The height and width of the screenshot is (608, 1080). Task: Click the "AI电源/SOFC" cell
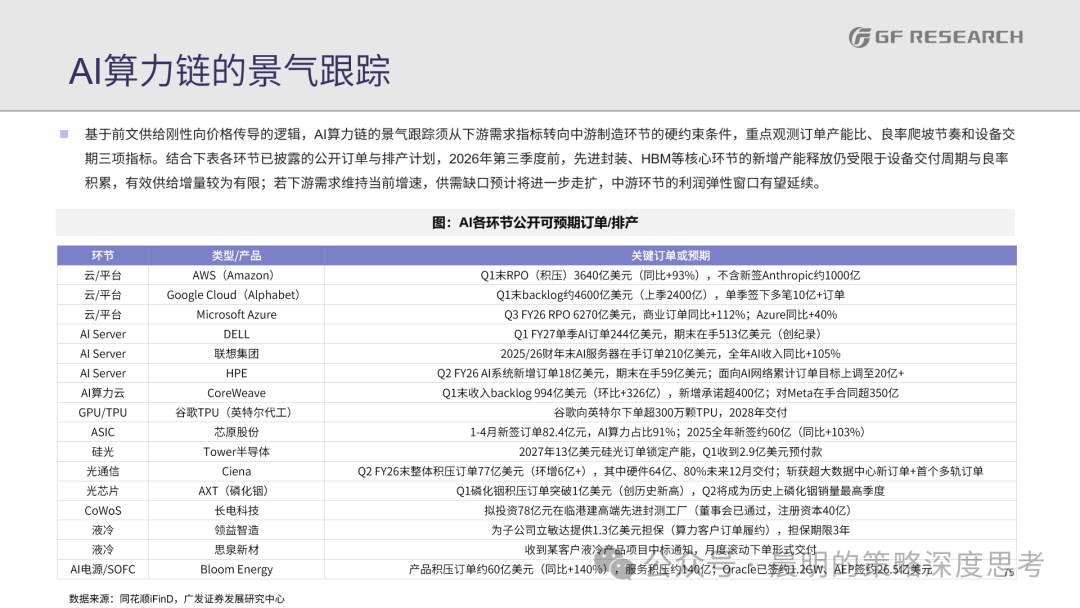coord(103,569)
